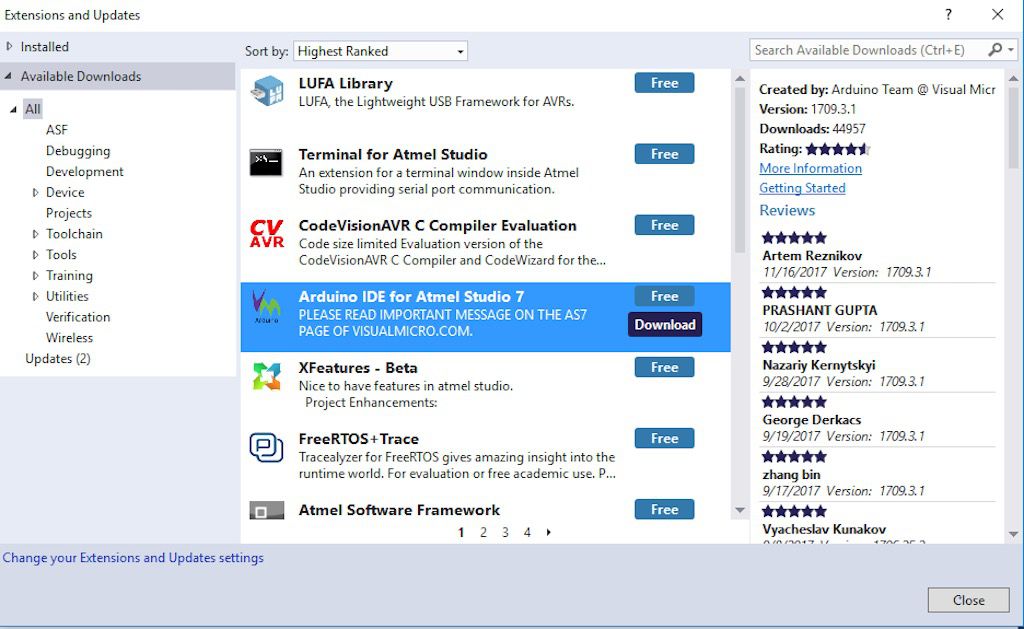Click the LUFA Library extension icon

pyautogui.click(x=267, y=90)
